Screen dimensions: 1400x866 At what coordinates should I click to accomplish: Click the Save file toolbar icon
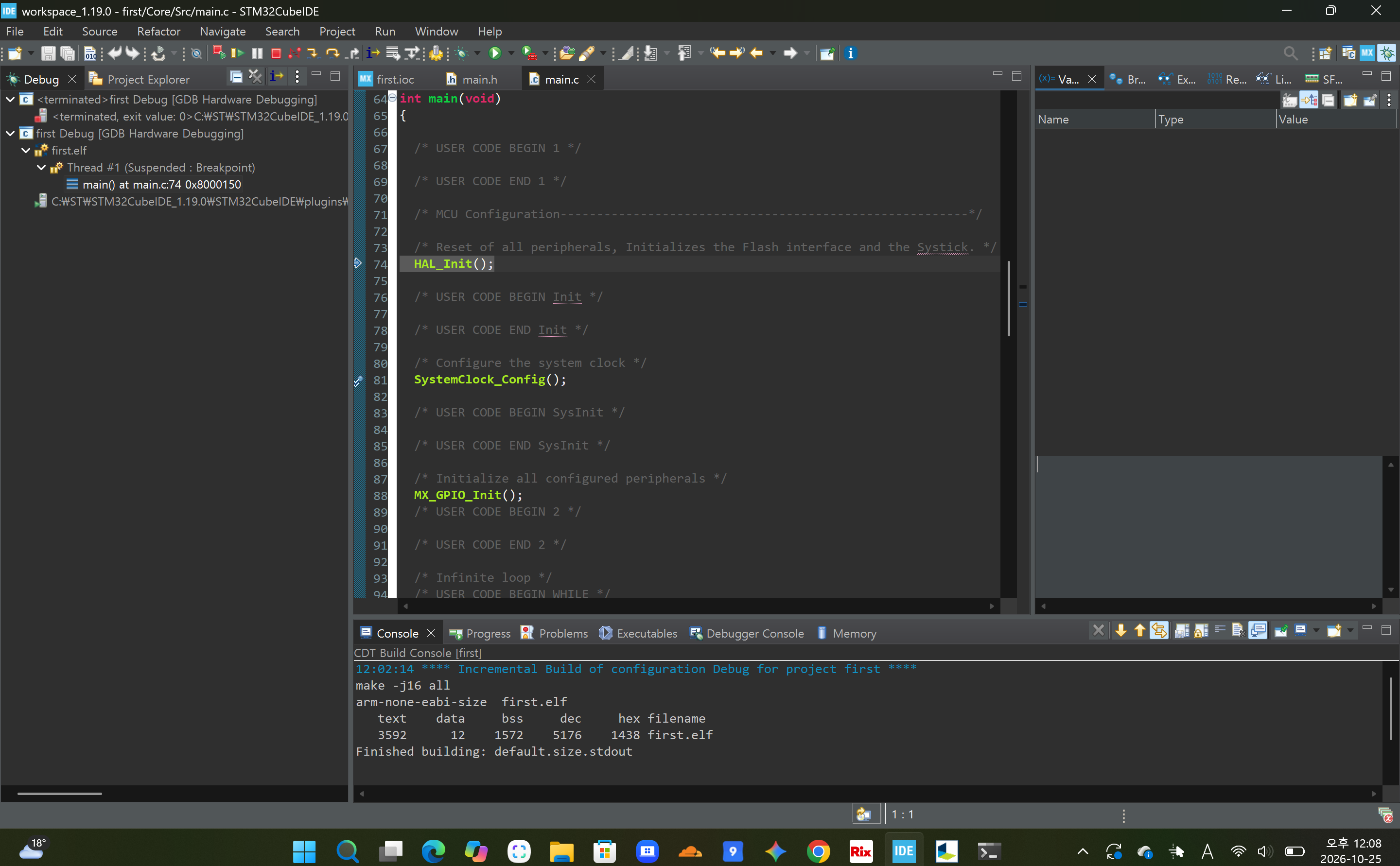pos(48,53)
